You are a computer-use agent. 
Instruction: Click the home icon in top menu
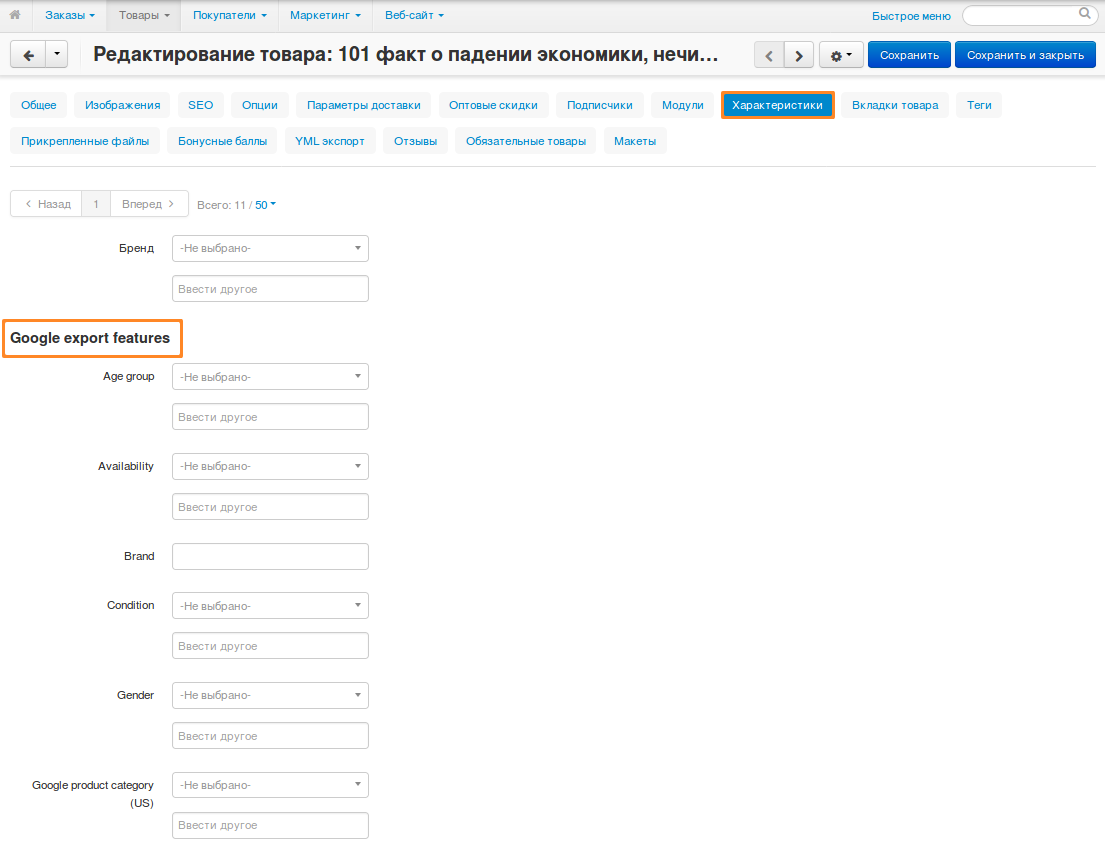(x=15, y=15)
